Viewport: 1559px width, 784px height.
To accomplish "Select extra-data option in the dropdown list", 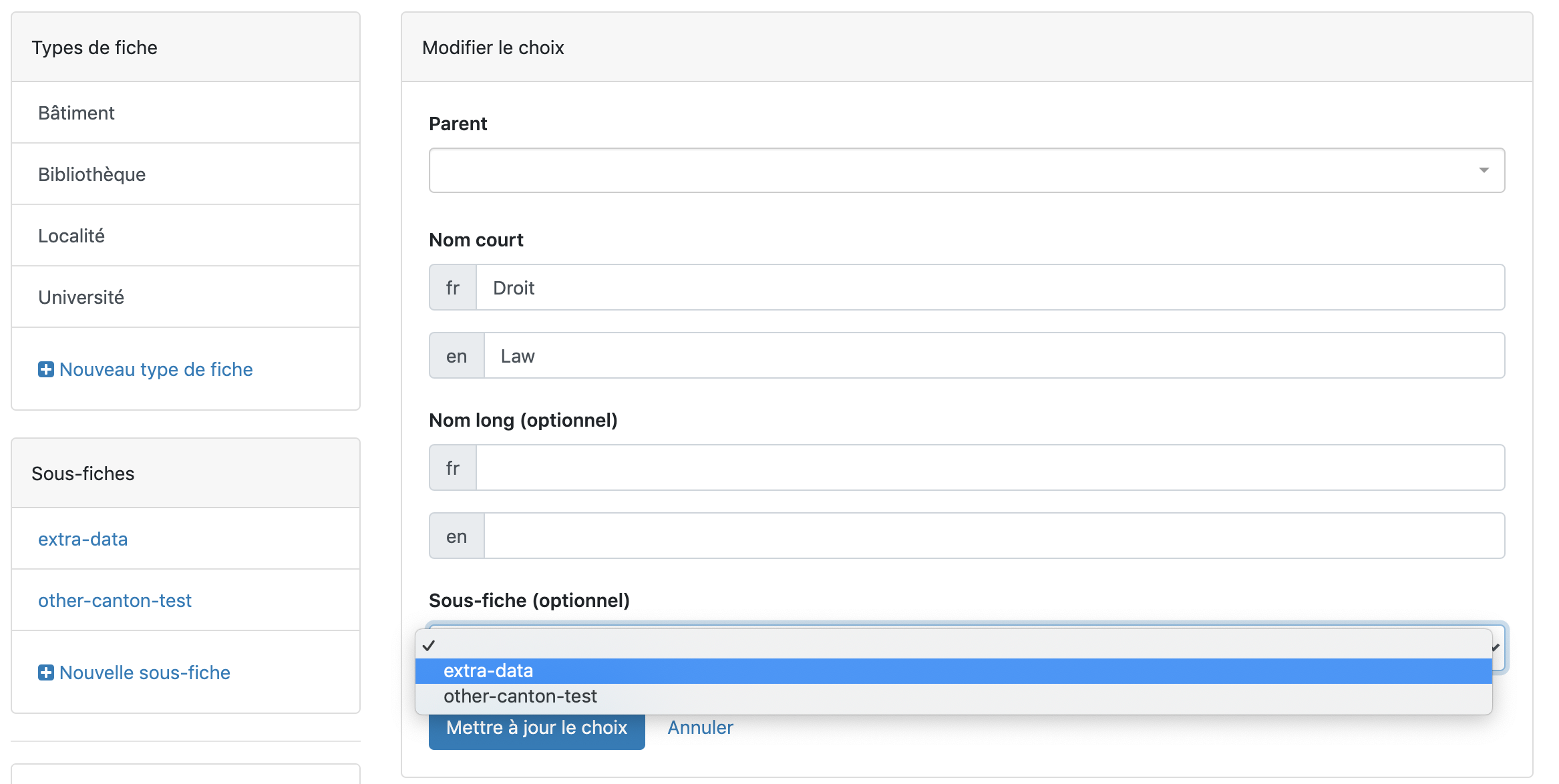I will tap(488, 671).
